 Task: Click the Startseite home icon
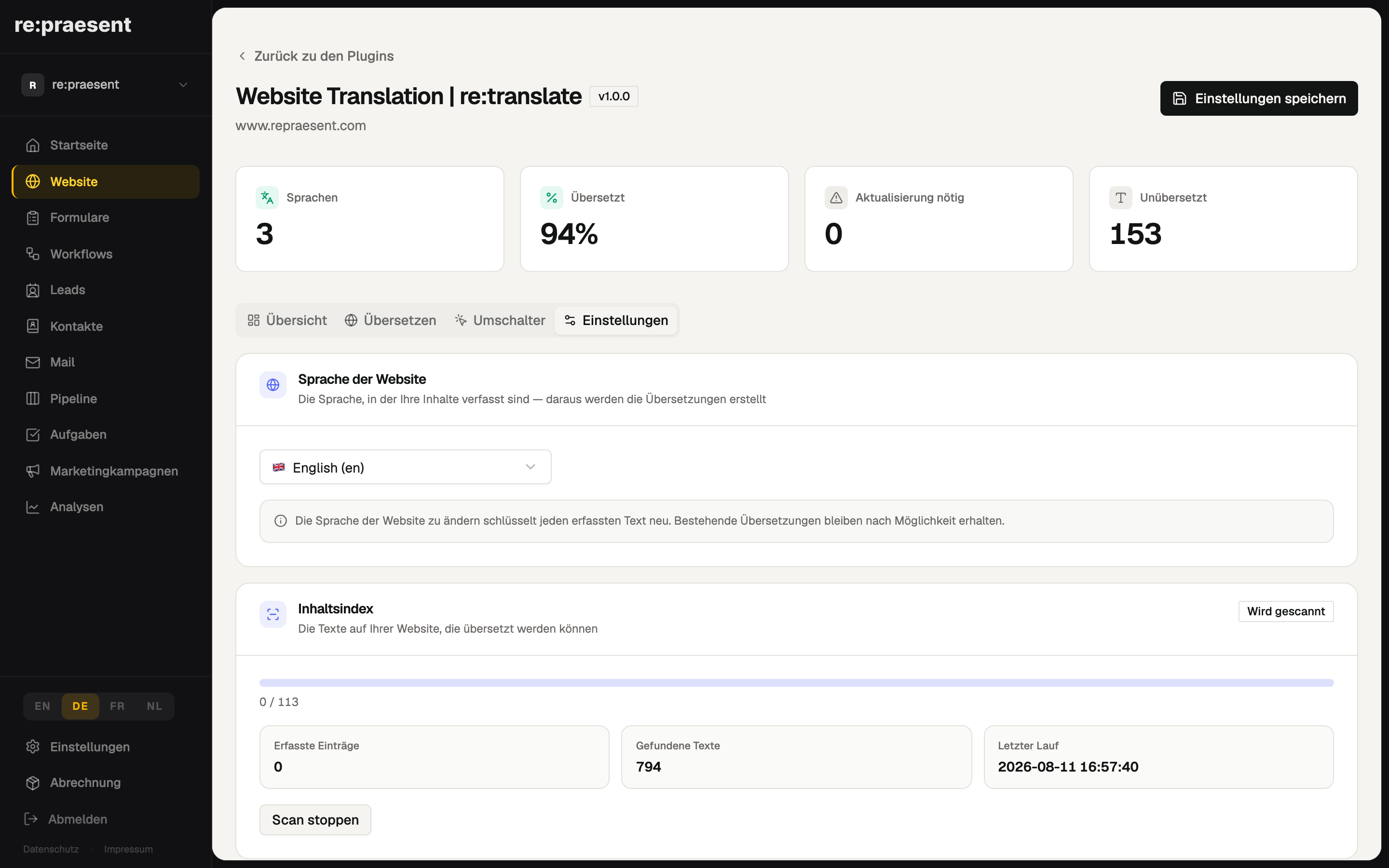(33, 145)
